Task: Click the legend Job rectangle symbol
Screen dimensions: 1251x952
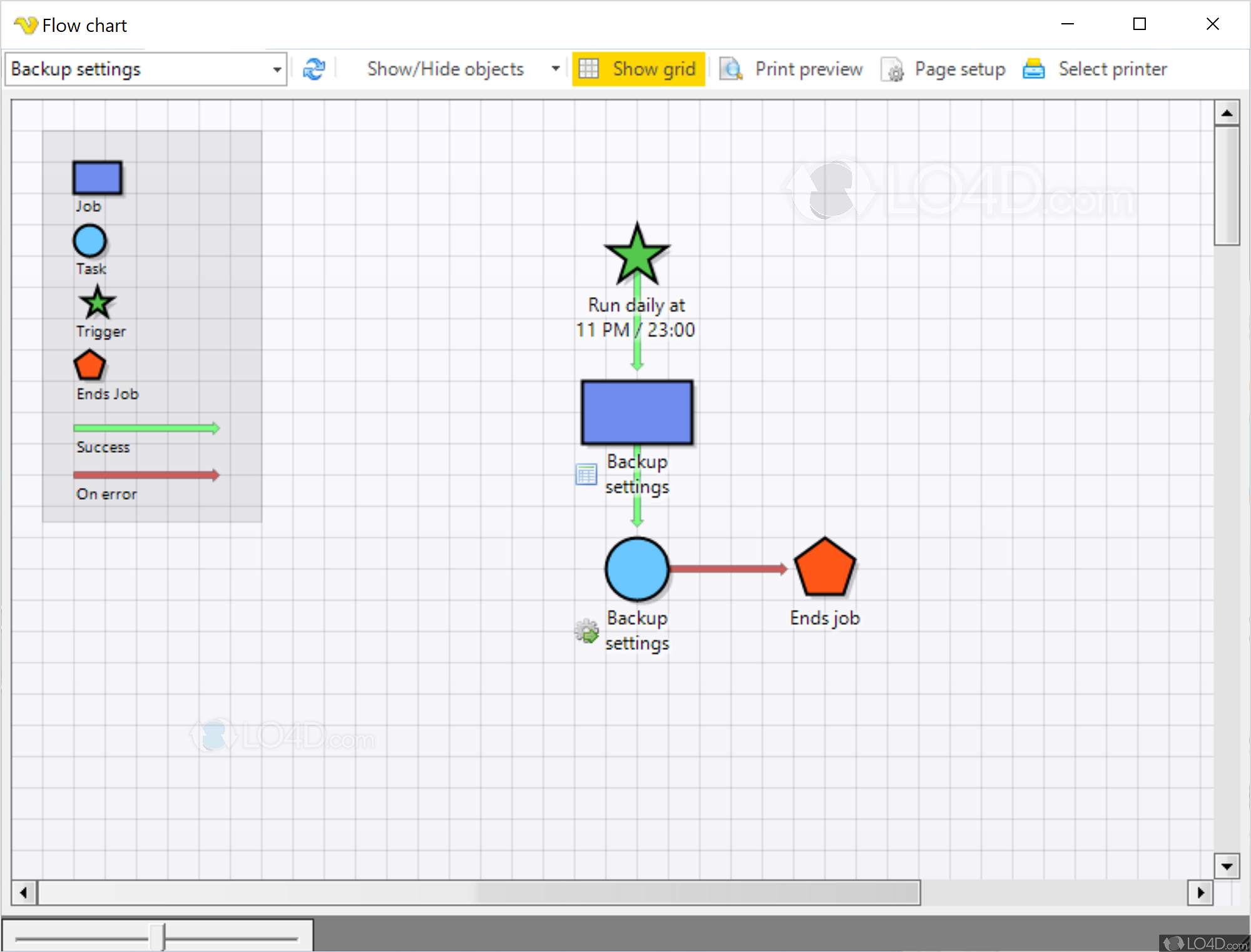Action: click(97, 178)
